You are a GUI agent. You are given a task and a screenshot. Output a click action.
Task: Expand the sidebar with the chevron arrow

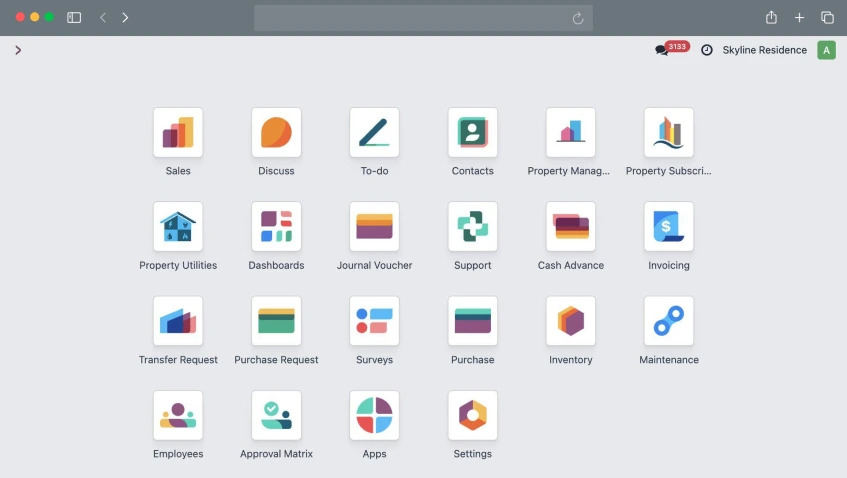[18, 50]
